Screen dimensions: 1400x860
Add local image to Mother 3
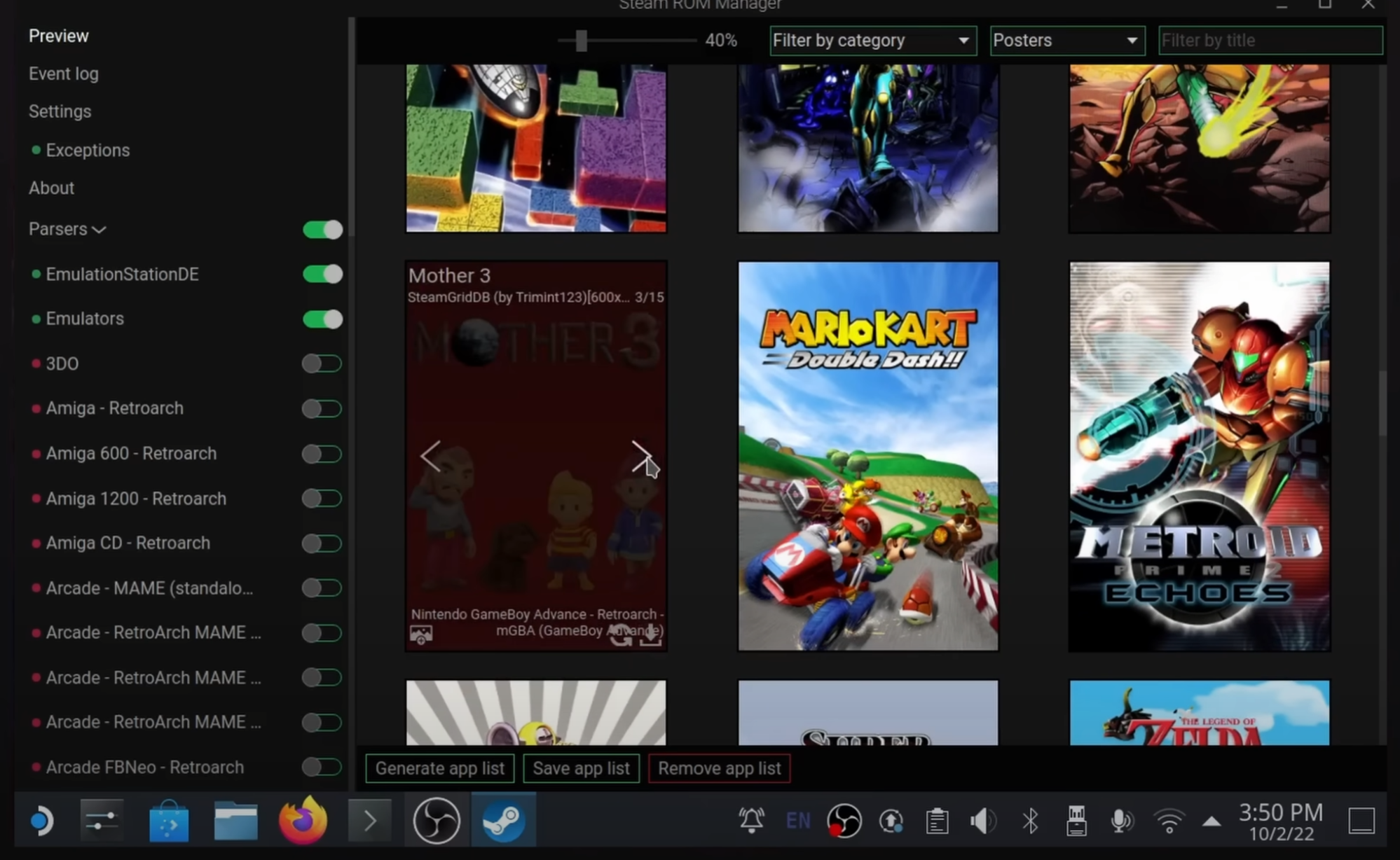(421, 634)
